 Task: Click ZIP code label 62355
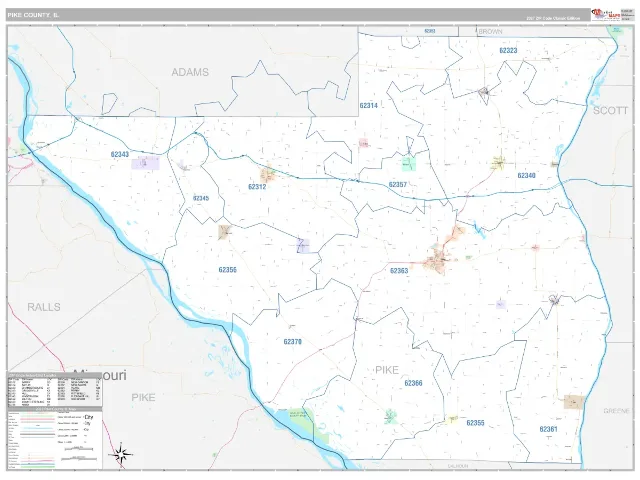point(475,423)
